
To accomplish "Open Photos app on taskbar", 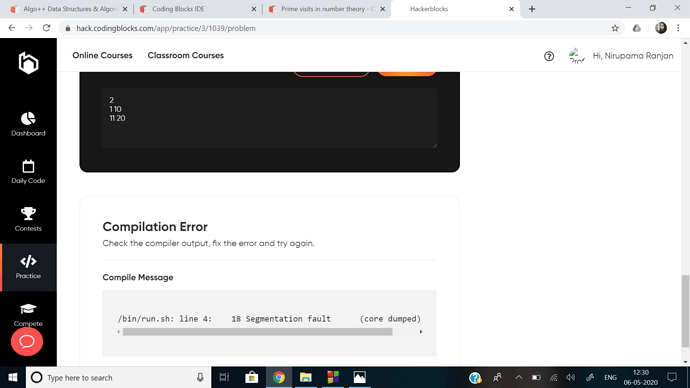I will (360, 377).
